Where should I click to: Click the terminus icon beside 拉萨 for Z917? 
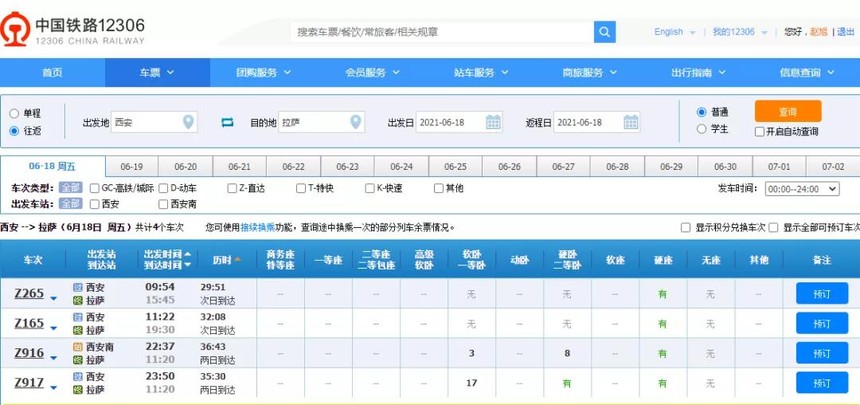(x=77, y=390)
